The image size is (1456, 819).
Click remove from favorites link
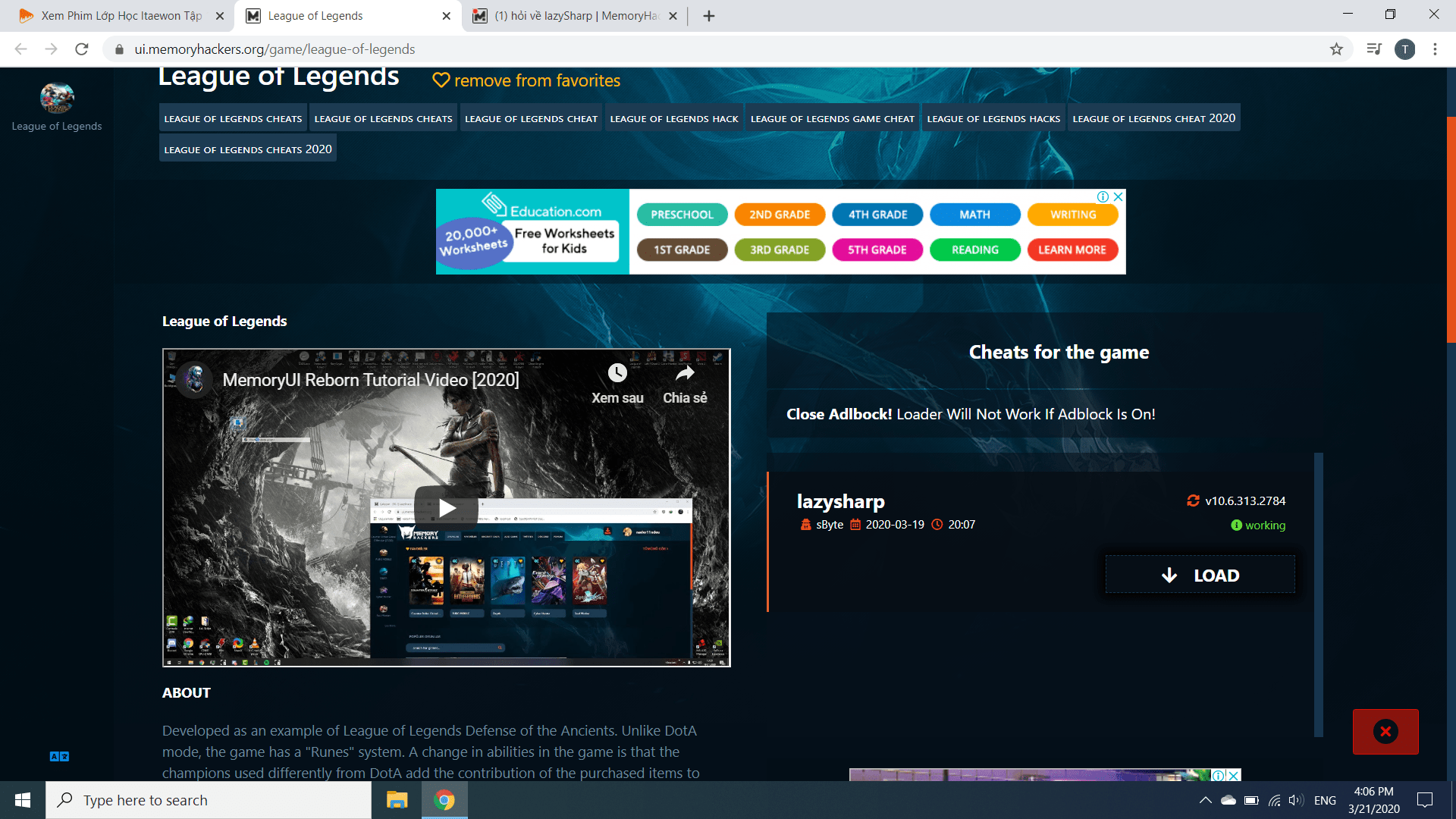[x=537, y=80]
